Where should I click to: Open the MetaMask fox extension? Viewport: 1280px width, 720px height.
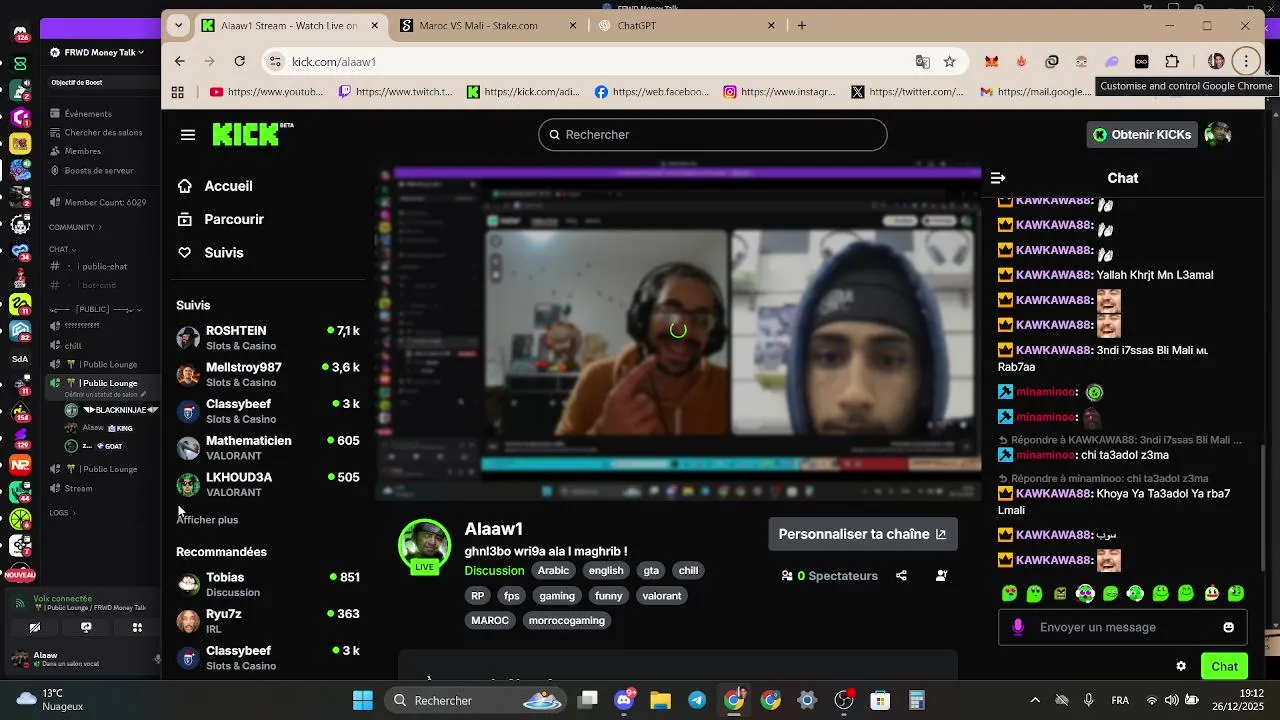pos(991,62)
